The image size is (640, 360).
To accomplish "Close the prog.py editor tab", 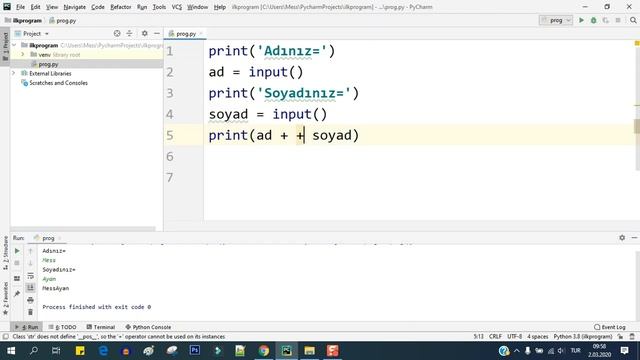I will coord(201,33).
